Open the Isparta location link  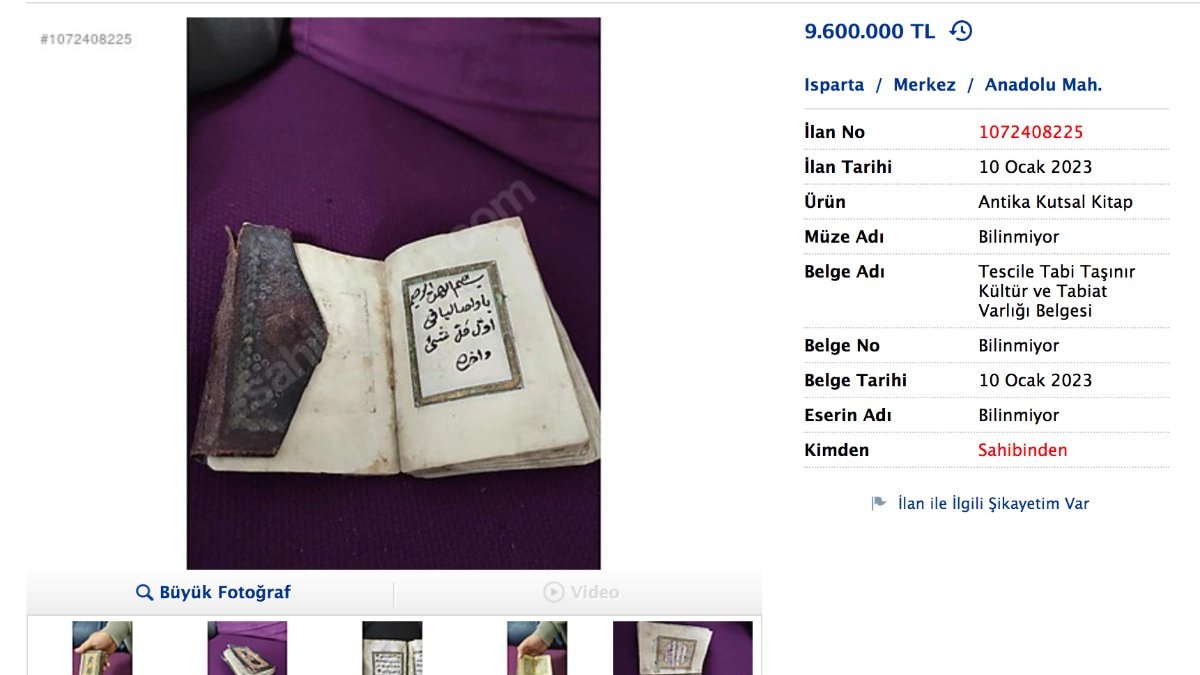tap(834, 85)
